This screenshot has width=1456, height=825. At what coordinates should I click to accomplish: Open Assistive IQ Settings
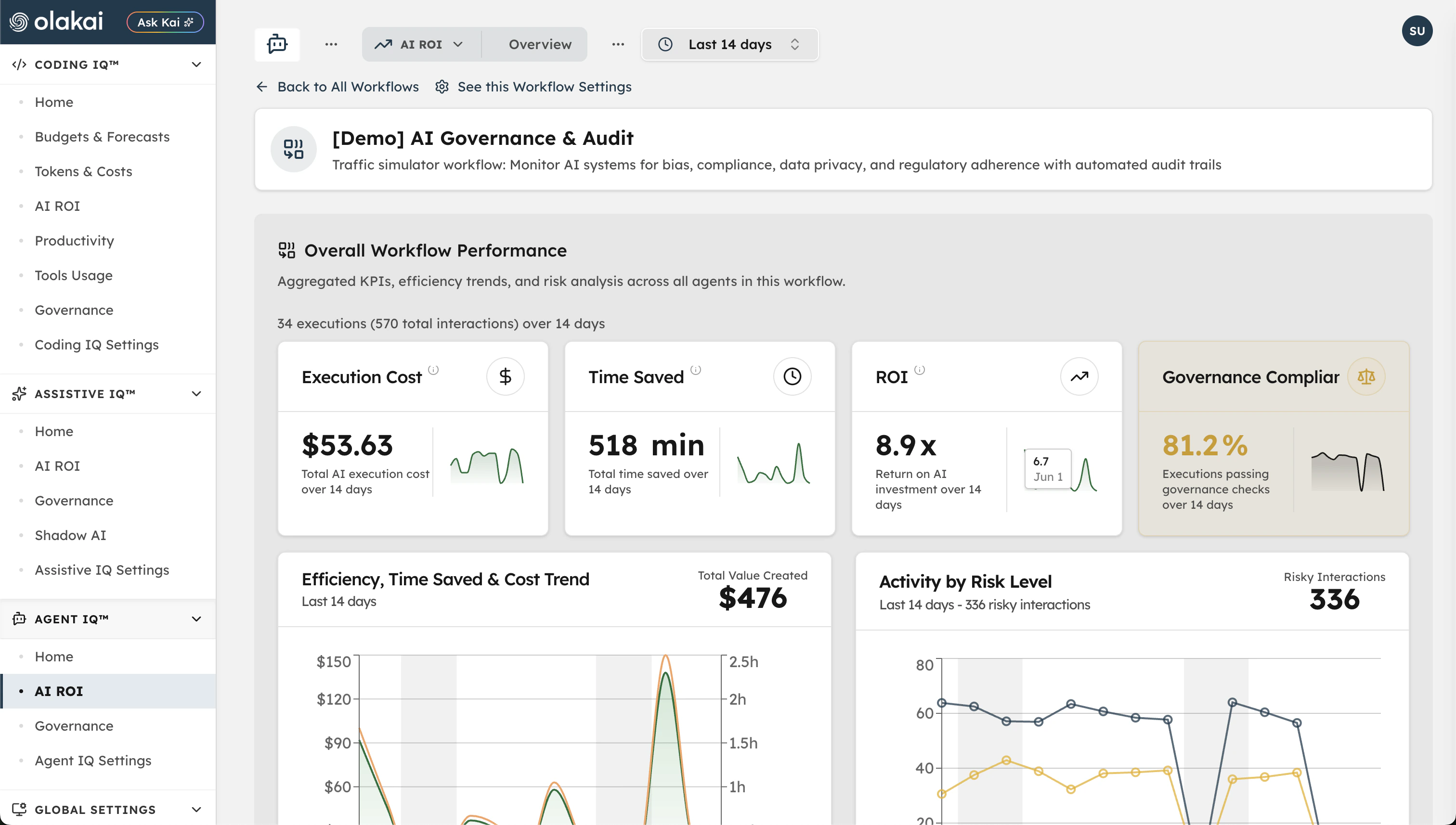102,569
